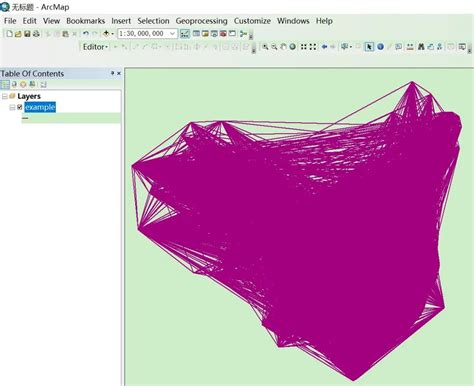The width and height of the screenshot is (474, 386).
Task: Select the Pan hand tool
Action: coord(283,47)
